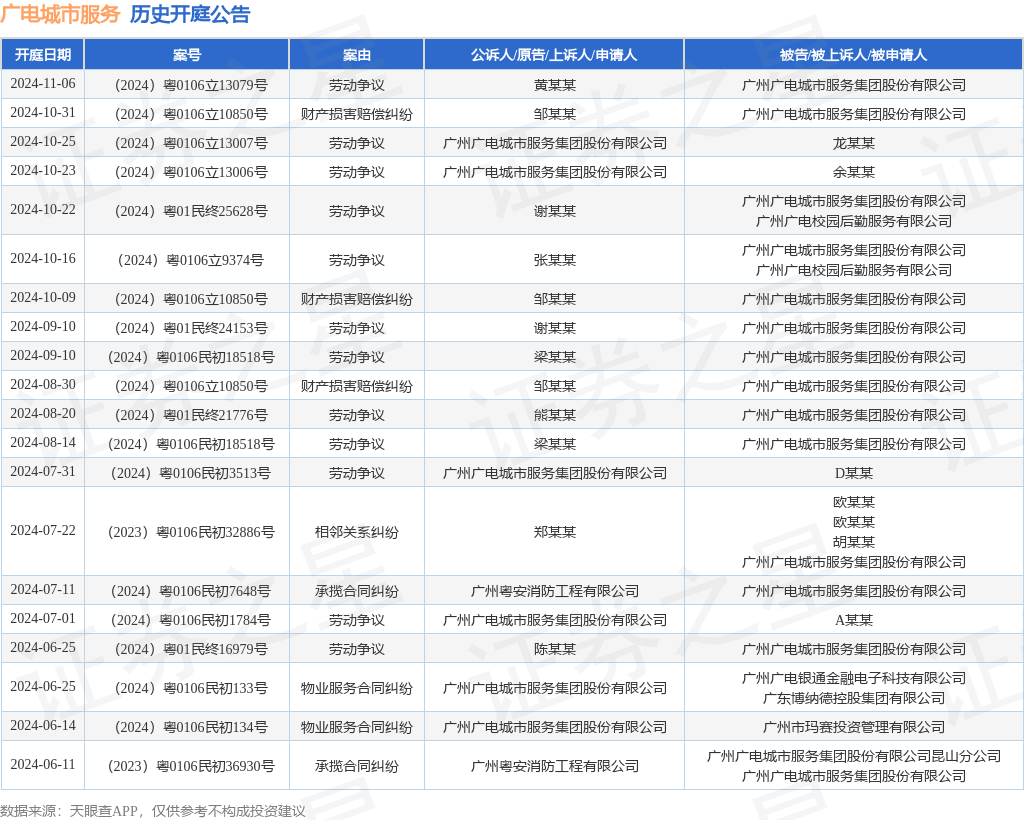This screenshot has height=820, width=1024.
Task: Click the date cell 2024-06-11
Action: click(x=42, y=765)
